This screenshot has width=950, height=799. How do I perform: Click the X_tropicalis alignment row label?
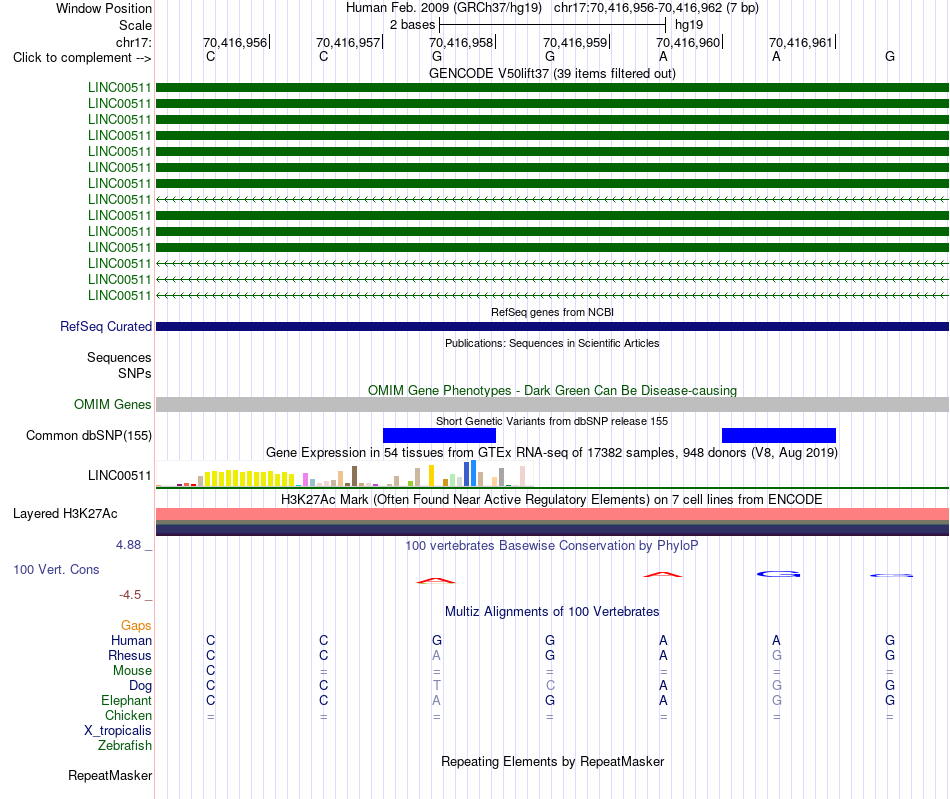coord(118,731)
